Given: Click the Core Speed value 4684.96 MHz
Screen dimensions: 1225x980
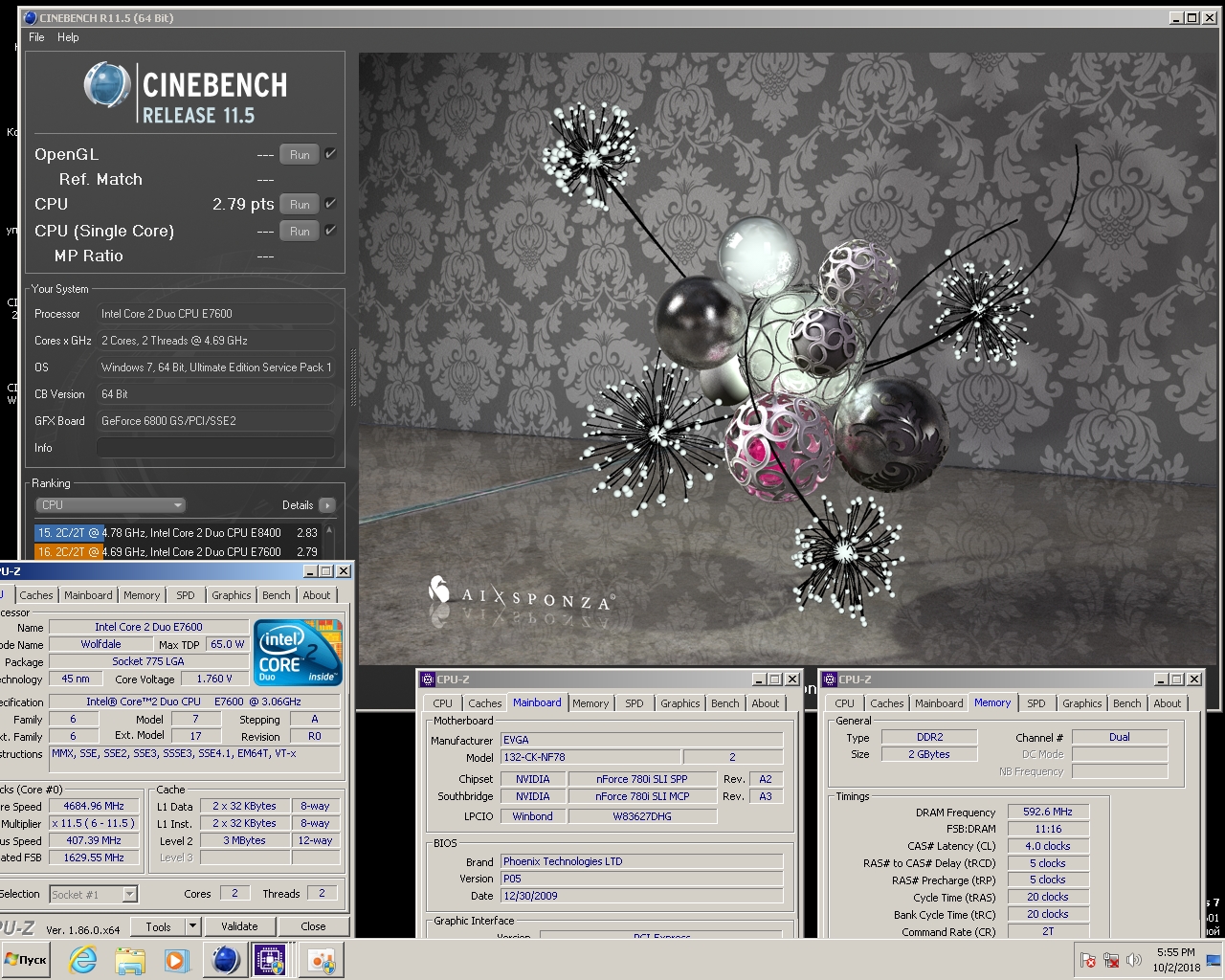Looking at the screenshot, I should (94, 806).
